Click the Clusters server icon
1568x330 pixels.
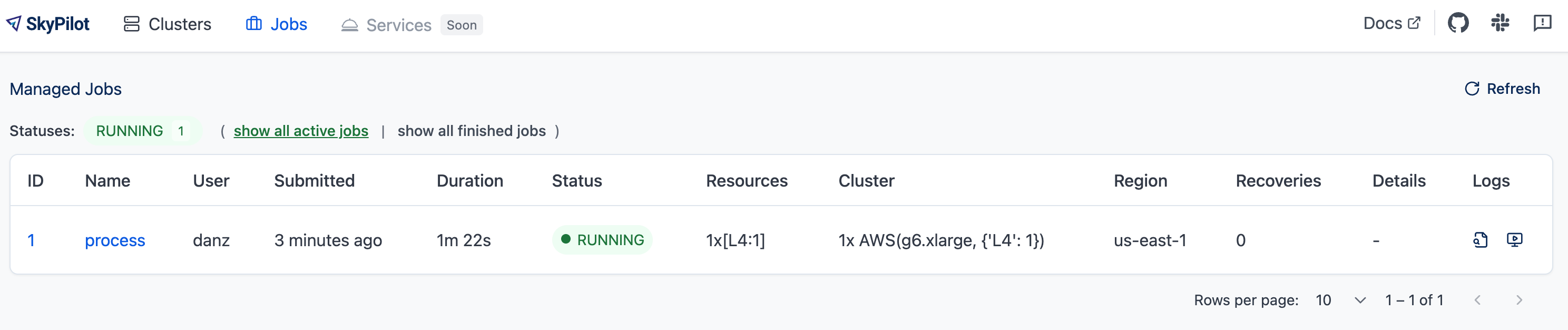point(132,24)
